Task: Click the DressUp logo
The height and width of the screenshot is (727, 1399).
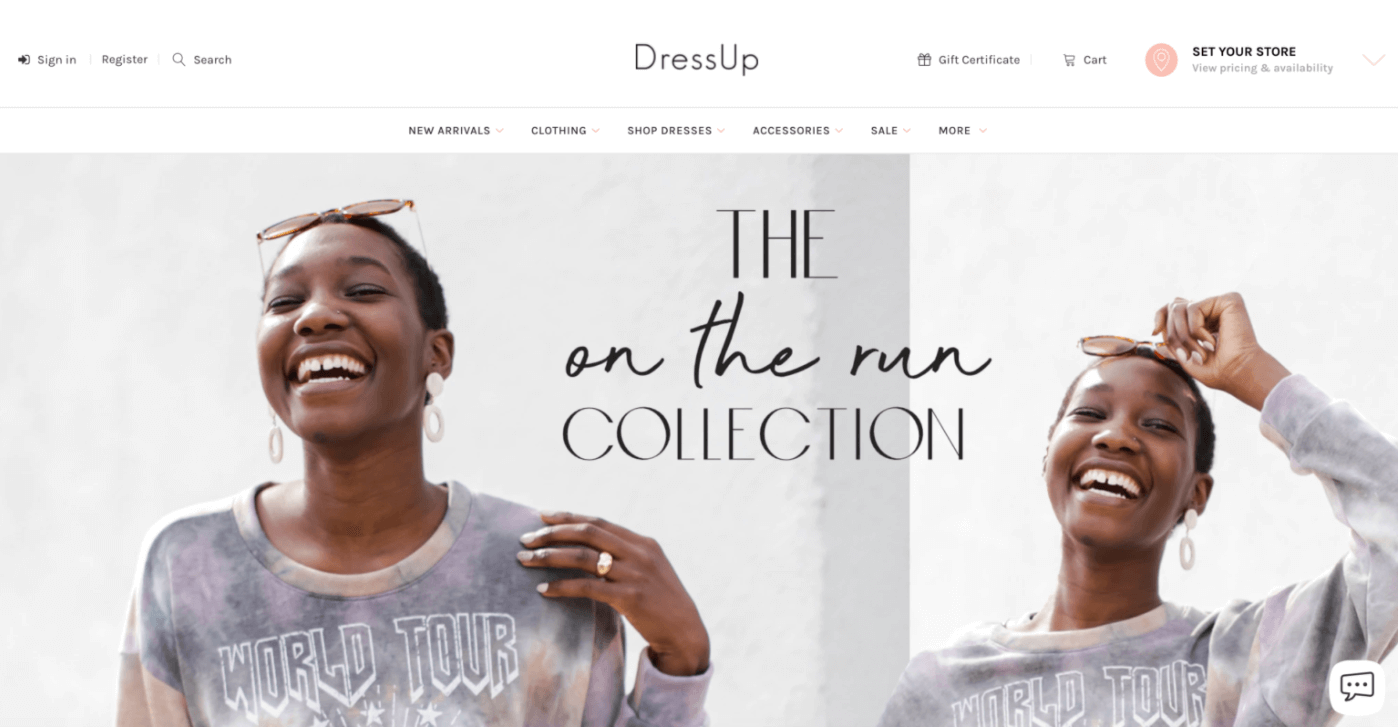Action: pyautogui.click(x=696, y=59)
